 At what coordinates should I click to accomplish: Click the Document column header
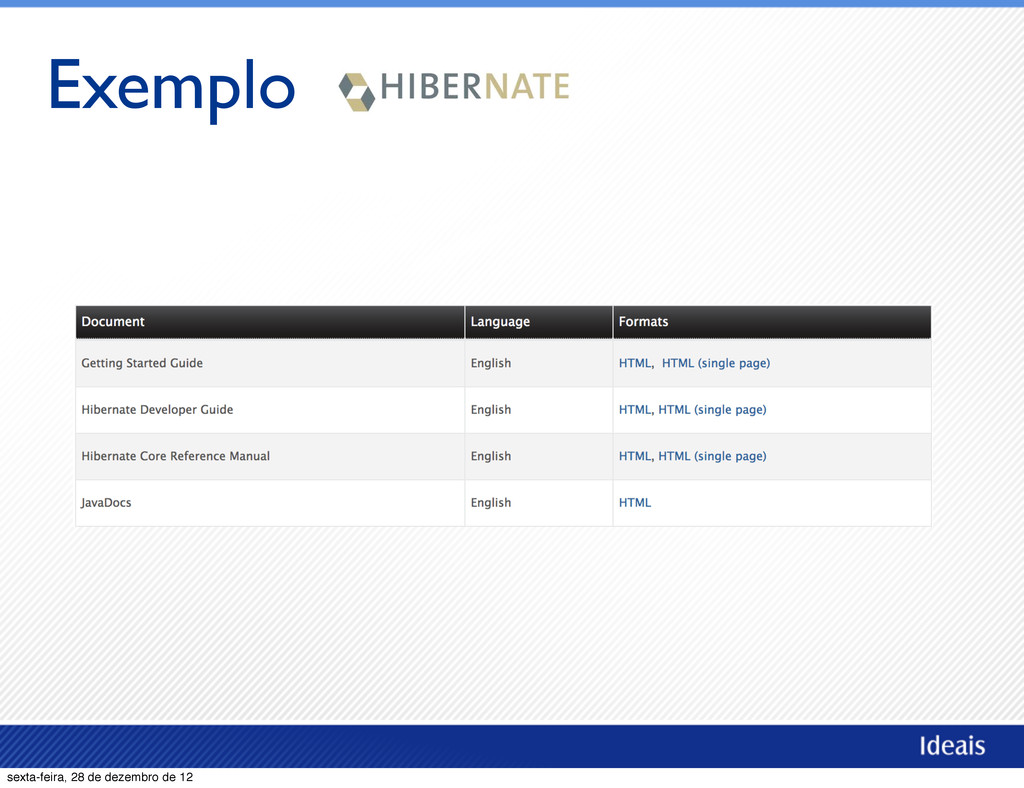(x=270, y=322)
